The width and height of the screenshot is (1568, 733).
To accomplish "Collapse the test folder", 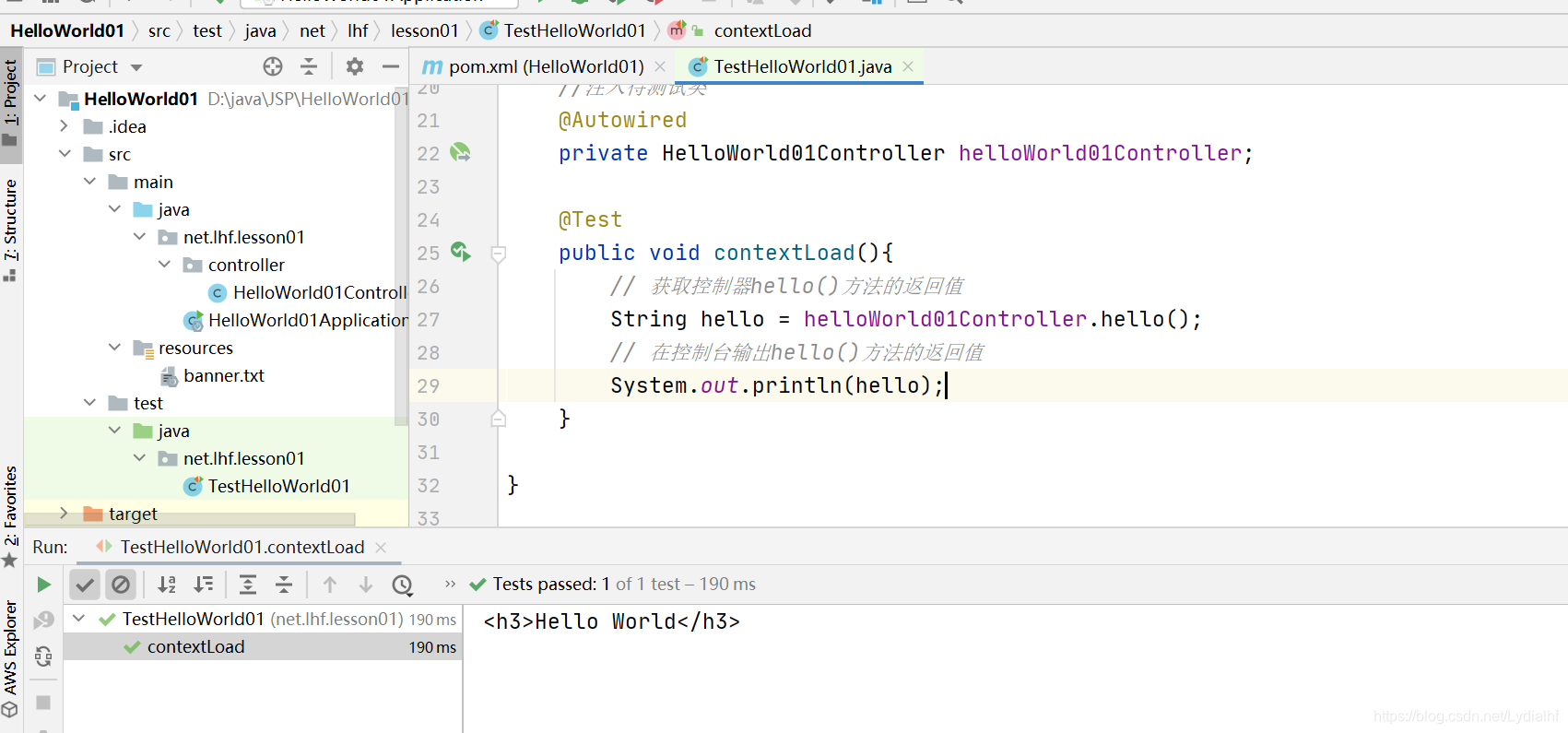I will 89,402.
